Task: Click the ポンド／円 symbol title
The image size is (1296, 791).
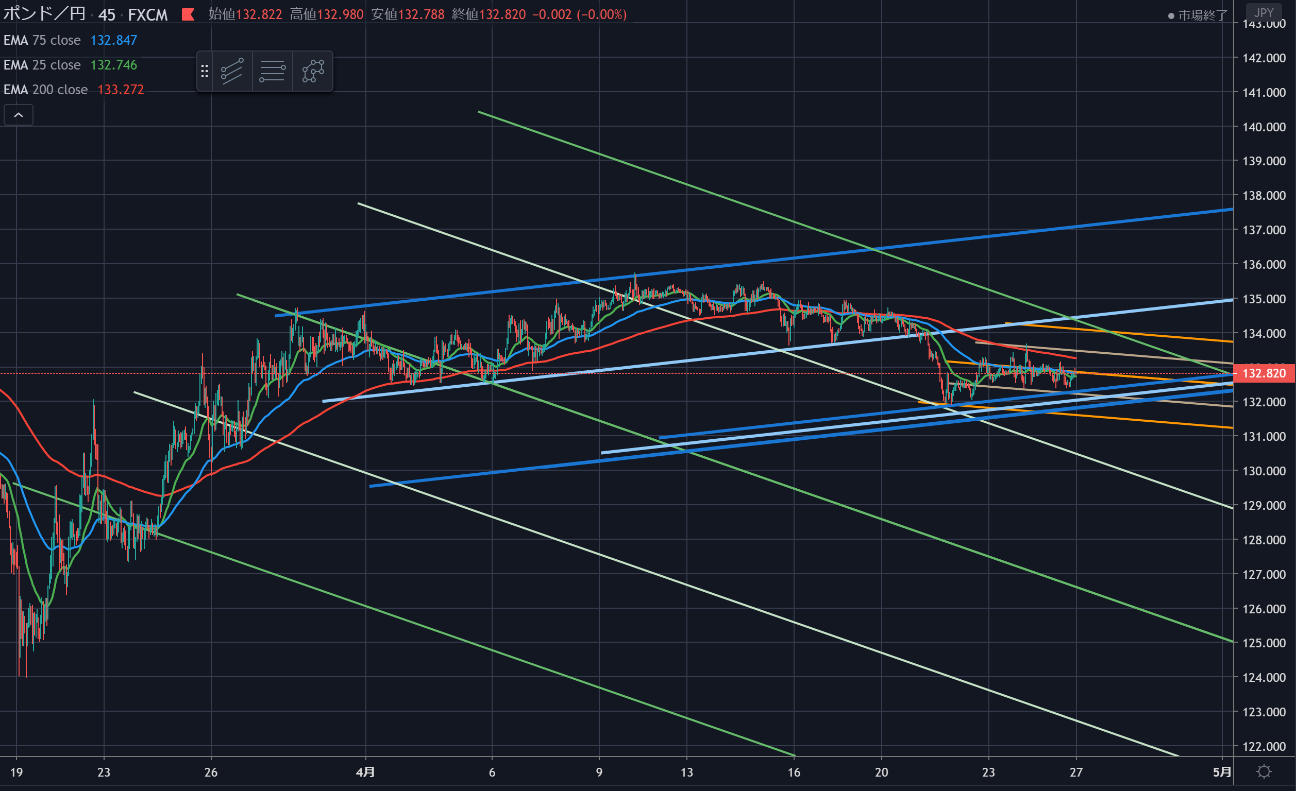Action: point(44,15)
